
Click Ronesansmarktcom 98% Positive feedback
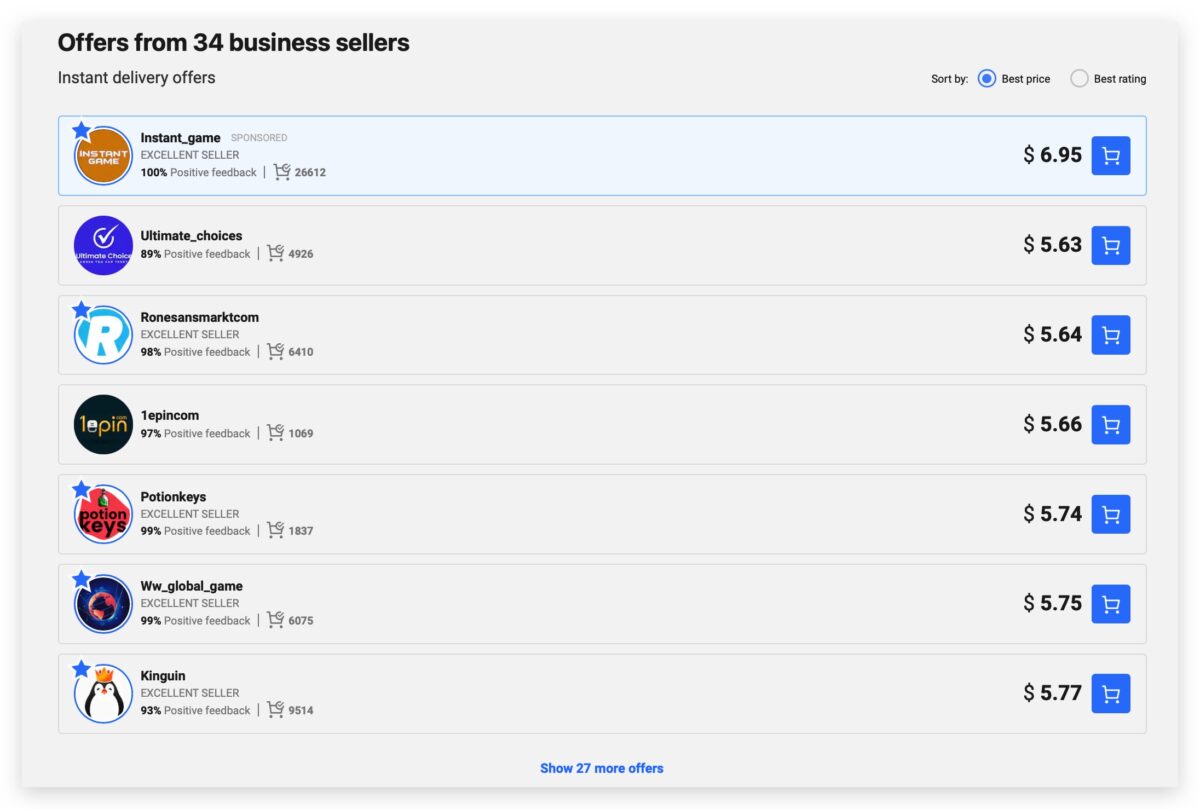coord(195,352)
